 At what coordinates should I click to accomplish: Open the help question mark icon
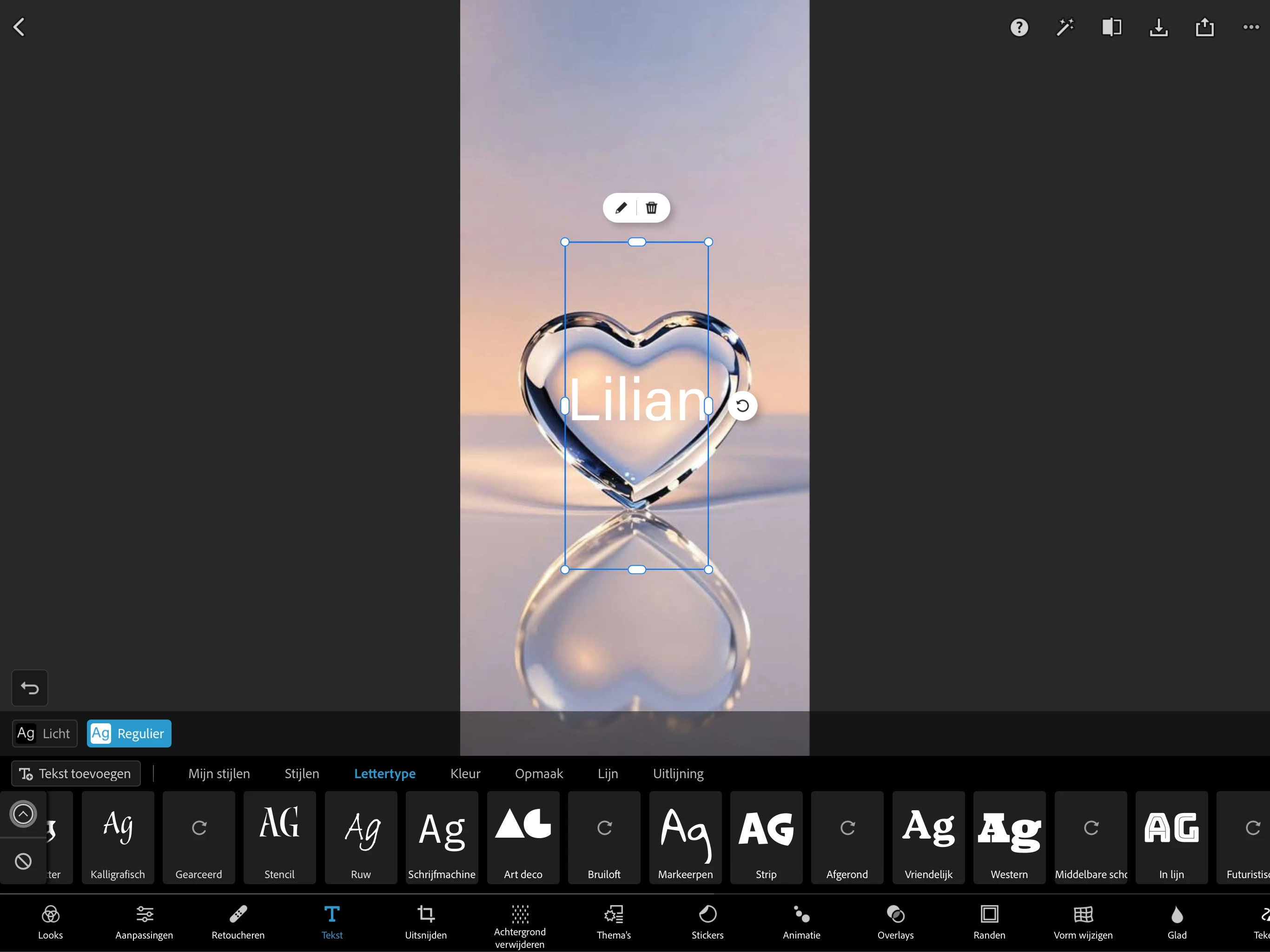coord(1019,27)
